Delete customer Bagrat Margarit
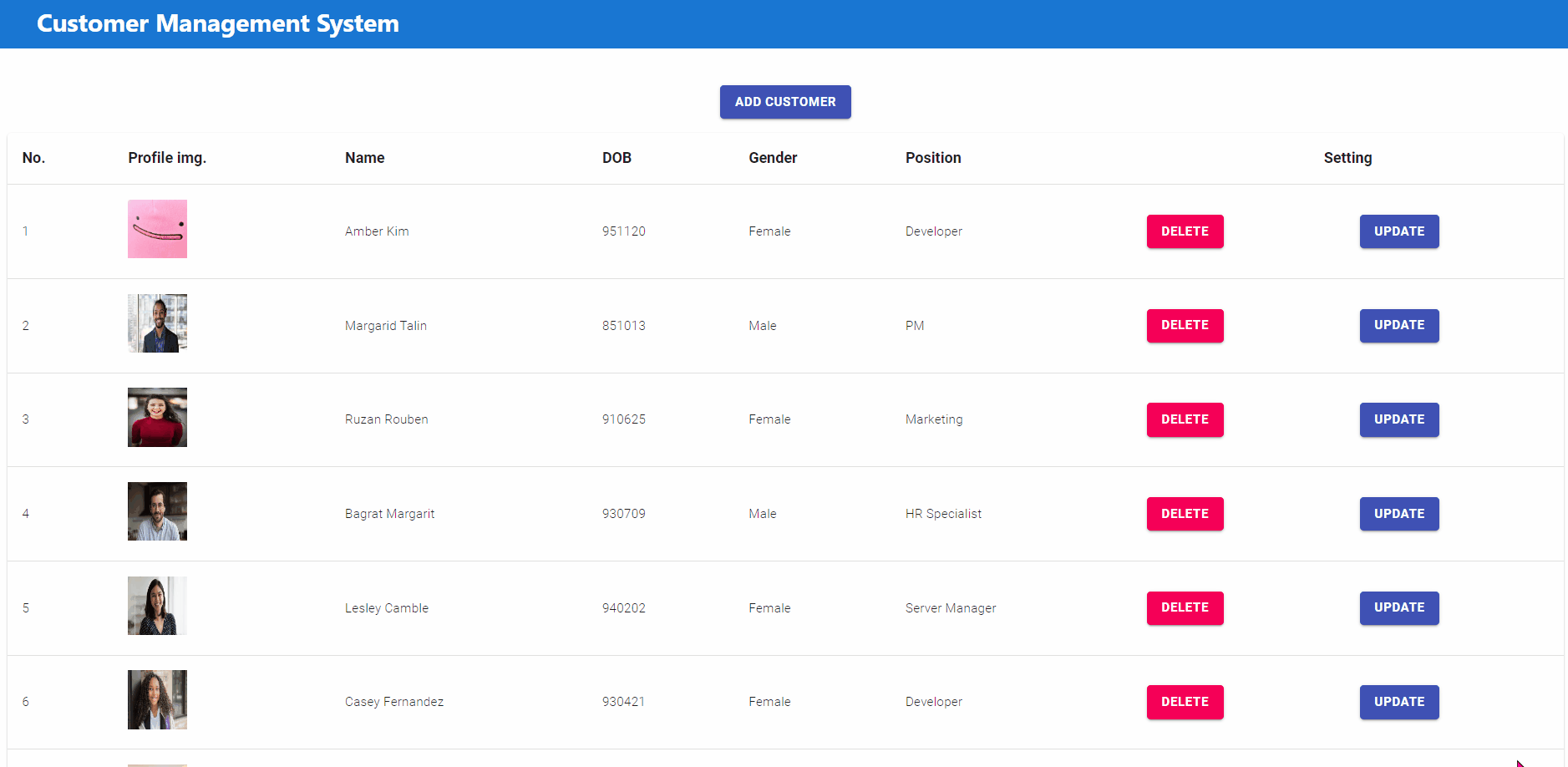The width and height of the screenshot is (1568, 767). 1185,514
